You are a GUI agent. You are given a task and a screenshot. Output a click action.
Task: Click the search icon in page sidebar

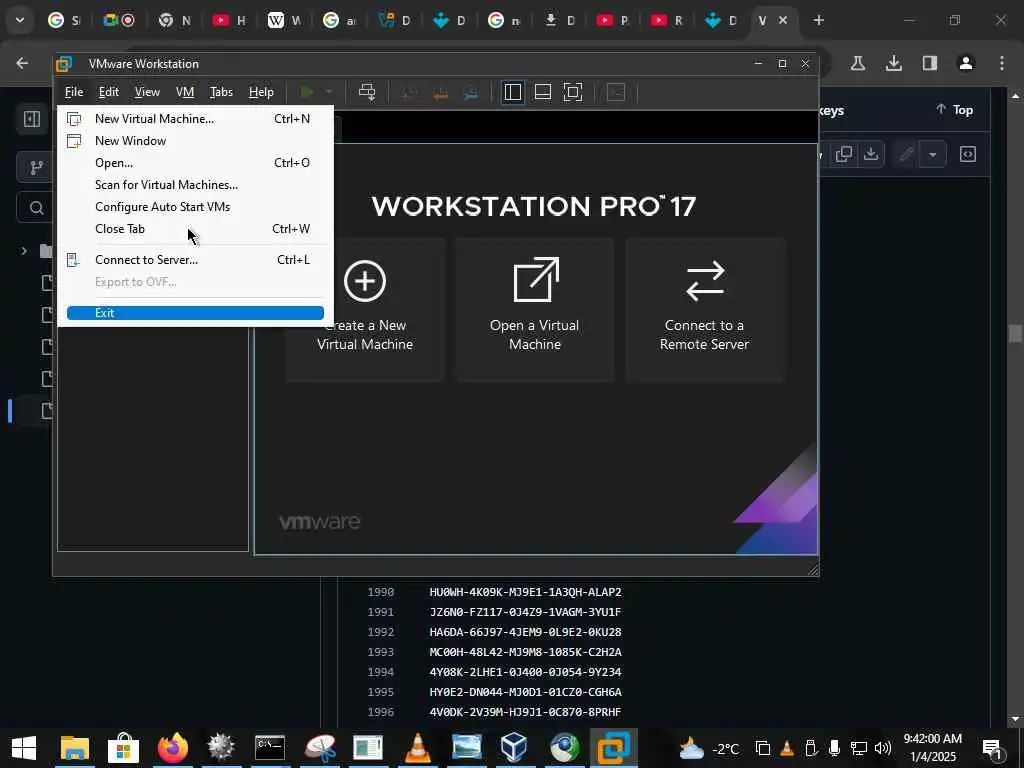(x=37, y=208)
